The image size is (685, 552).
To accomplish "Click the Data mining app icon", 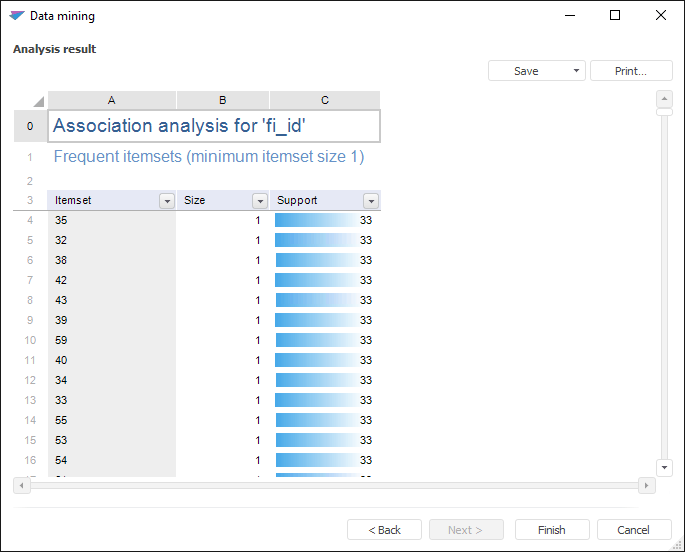I will [17, 16].
